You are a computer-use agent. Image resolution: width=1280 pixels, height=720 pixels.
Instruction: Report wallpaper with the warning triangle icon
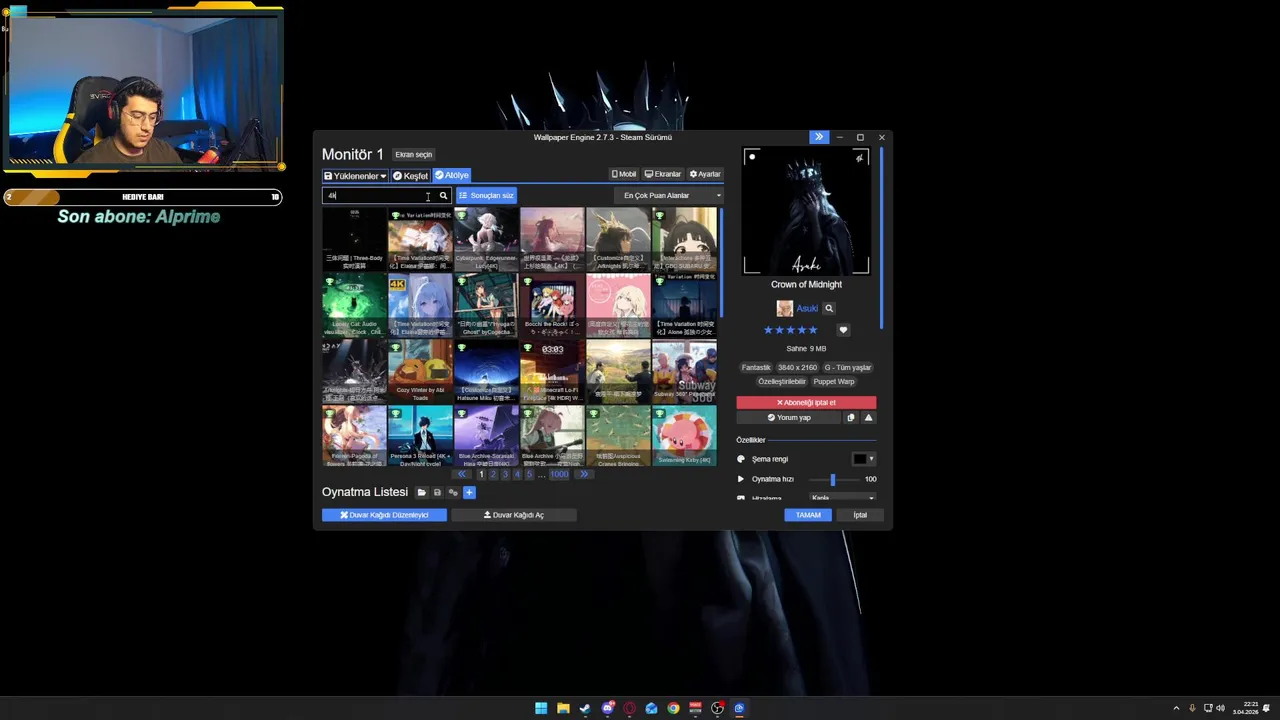pos(868,418)
